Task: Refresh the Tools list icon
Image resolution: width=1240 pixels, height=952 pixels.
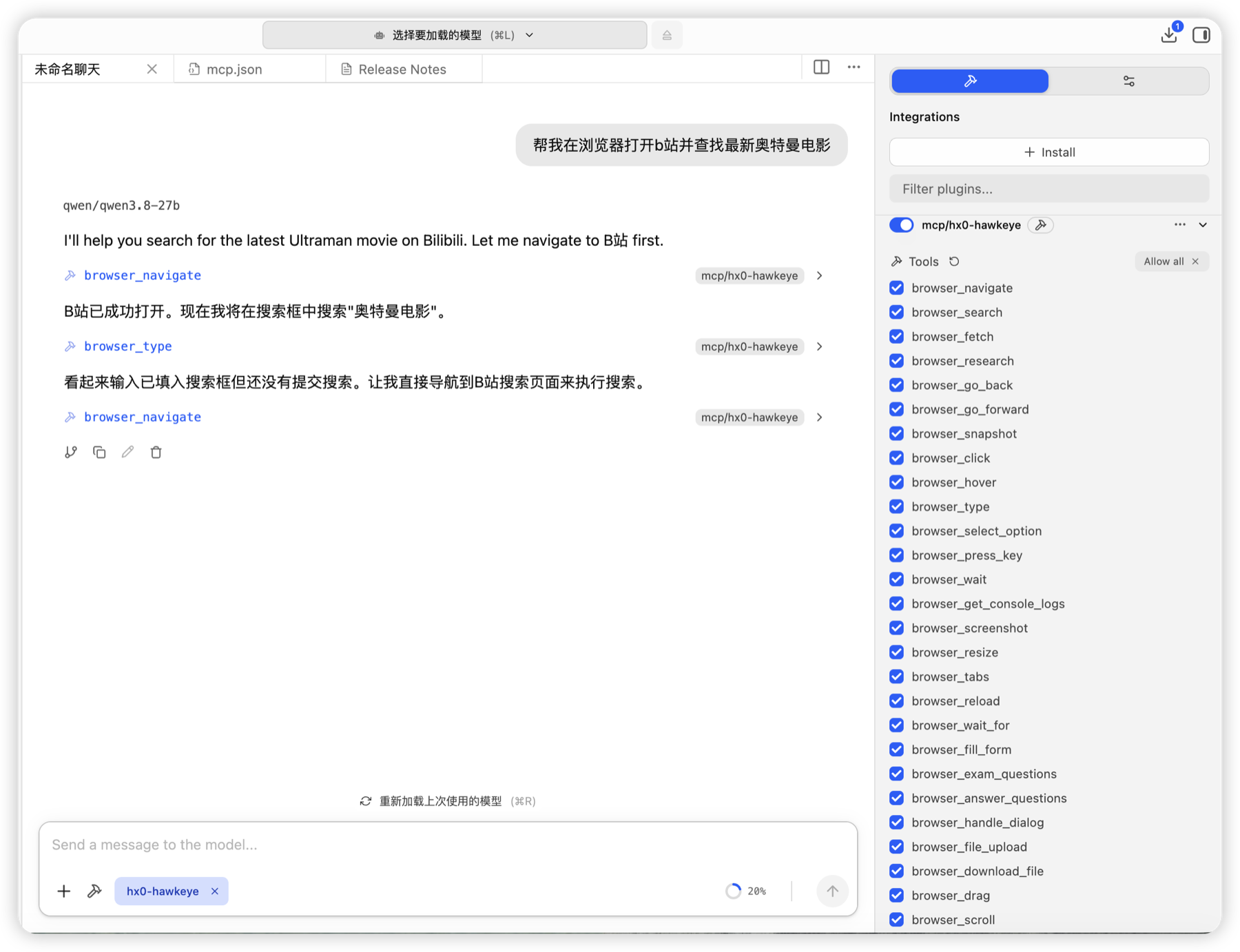Action: (954, 261)
